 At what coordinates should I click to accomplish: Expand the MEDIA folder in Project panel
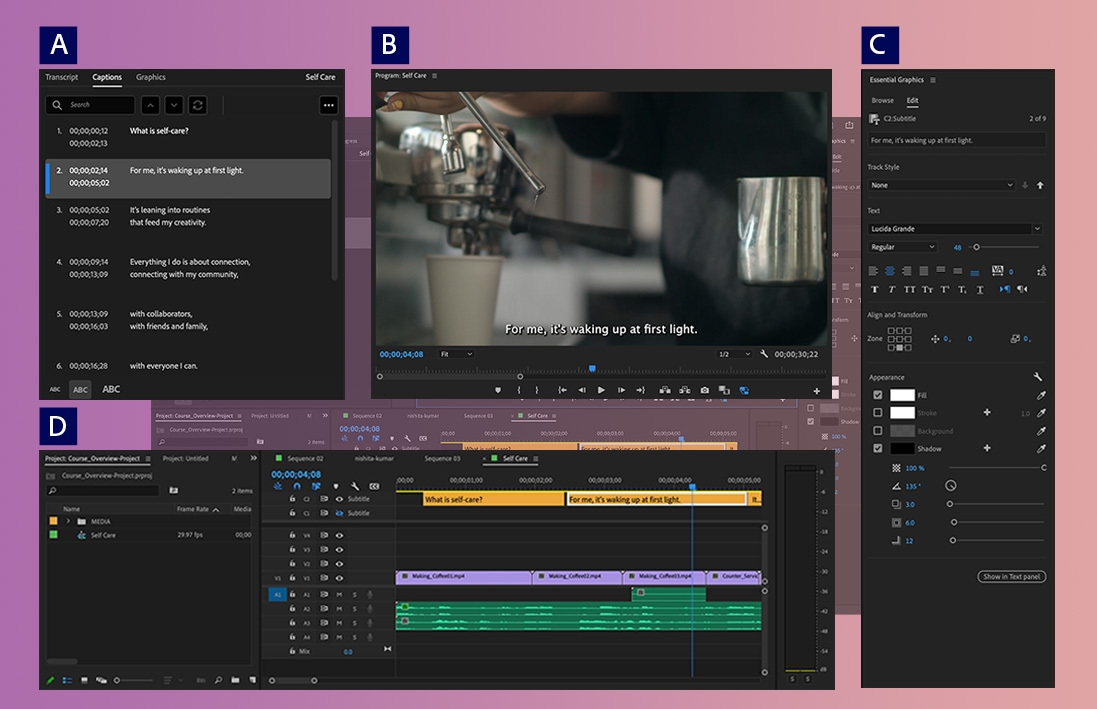pos(68,521)
